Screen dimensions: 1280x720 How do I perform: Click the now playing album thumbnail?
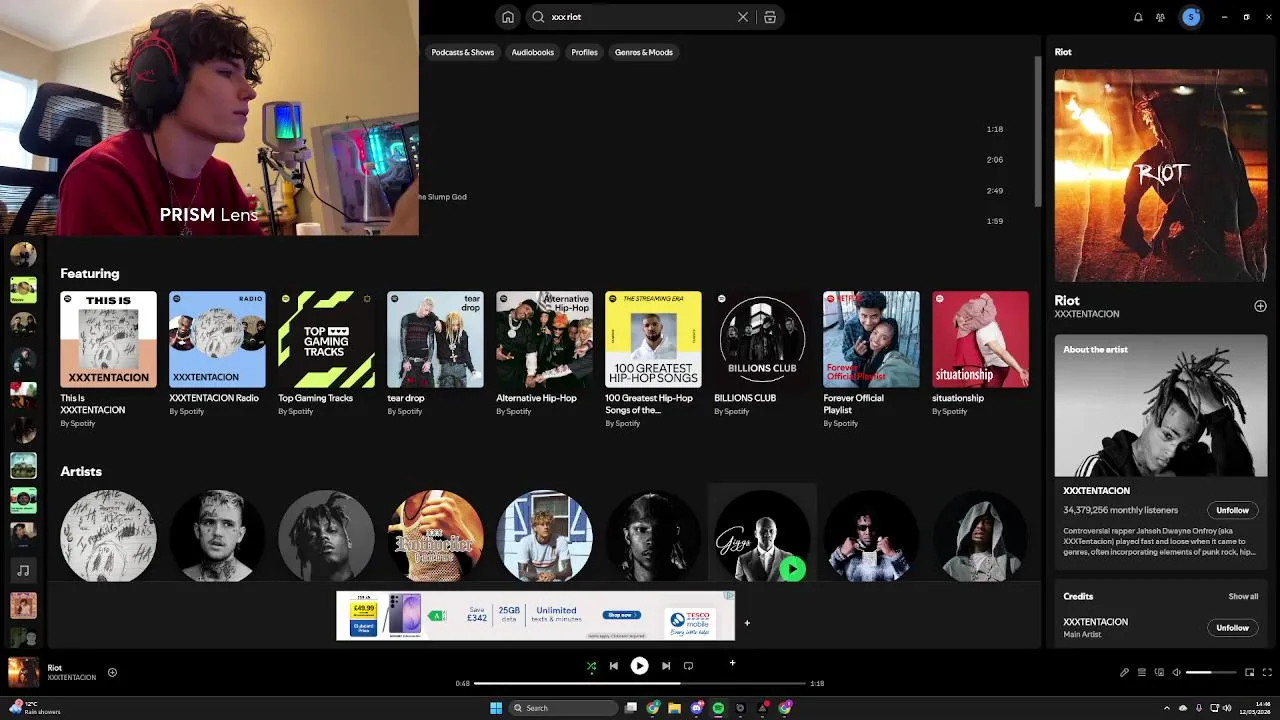pos(23,672)
